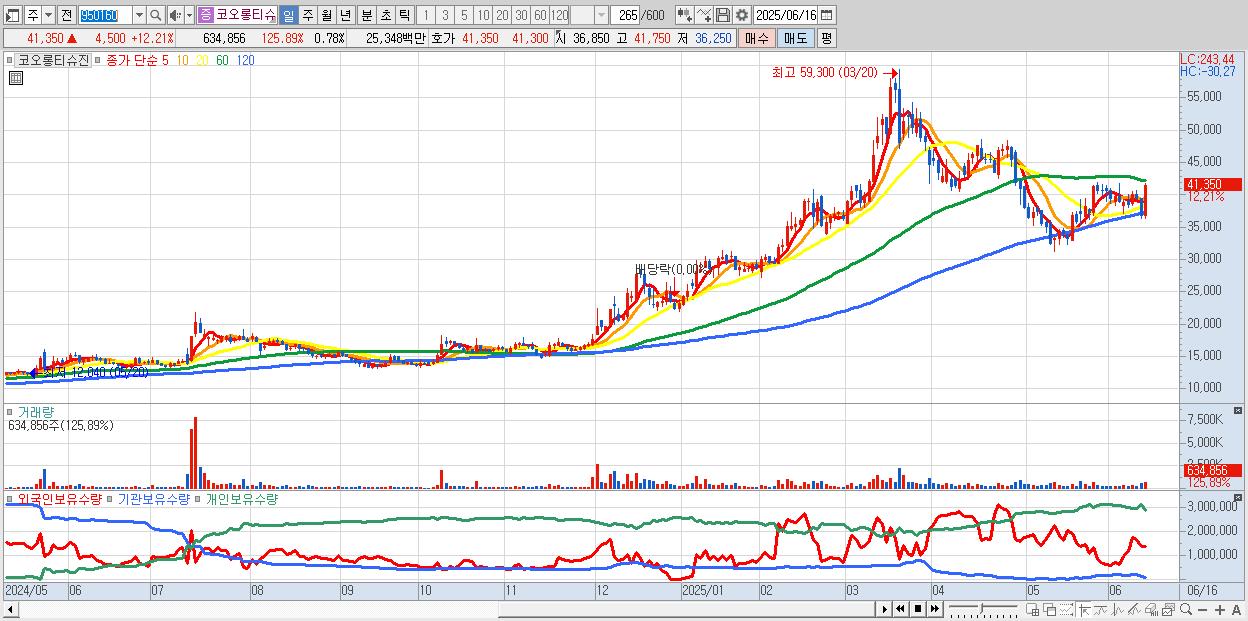1248x621 pixels.
Task: Select the 3 interval button
Action: (445, 15)
